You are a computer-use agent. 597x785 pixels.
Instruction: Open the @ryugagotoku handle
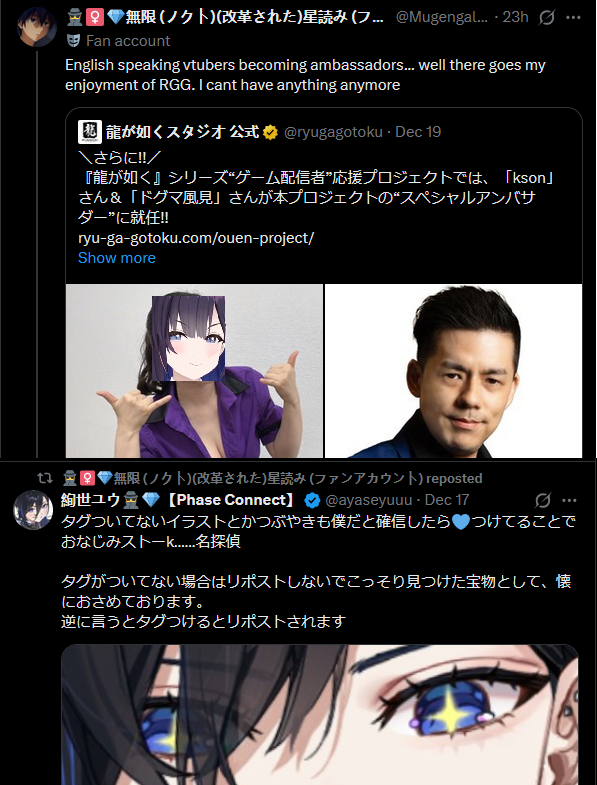[333, 132]
